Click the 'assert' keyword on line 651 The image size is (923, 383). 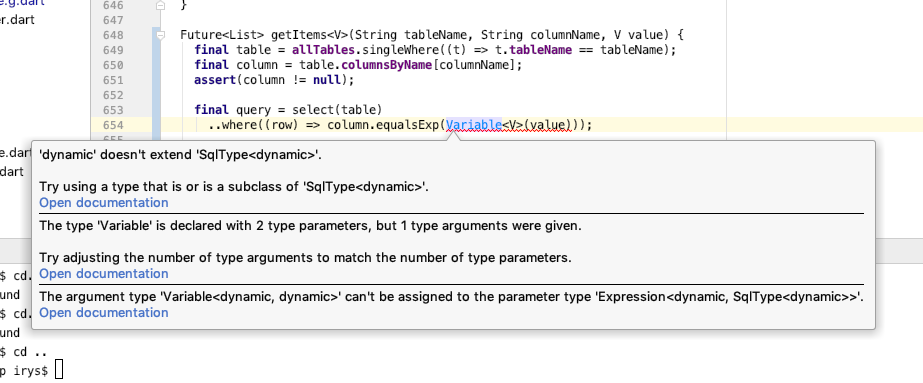click(215, 80)
